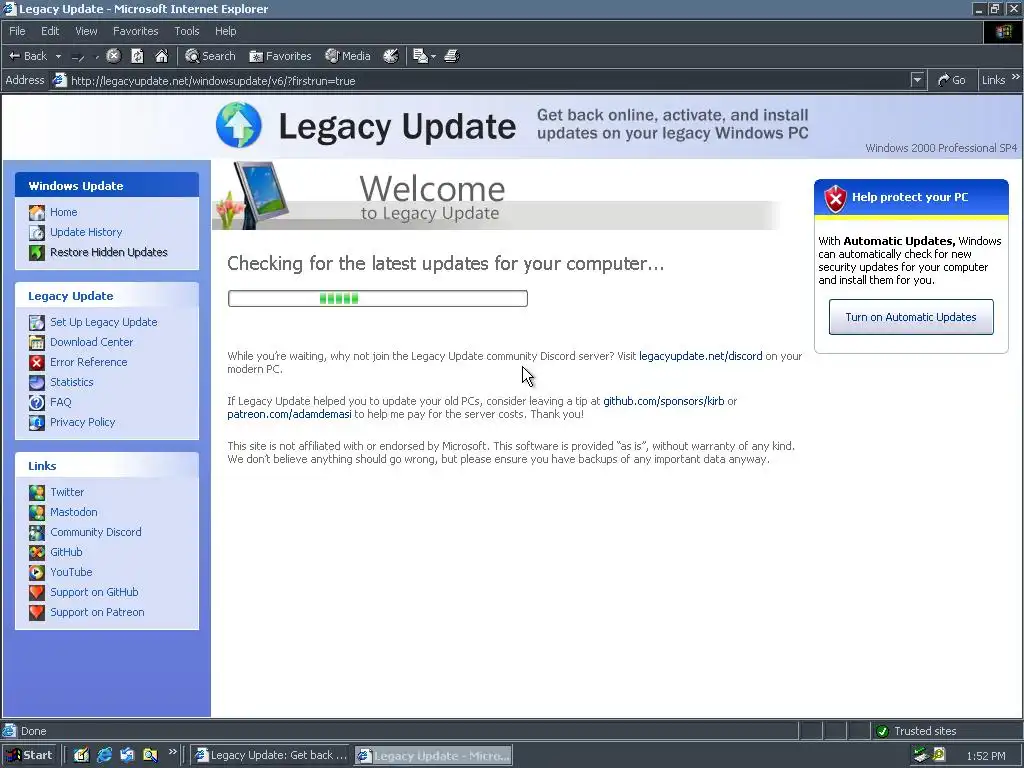Screen dimensions: 1024x768
Task: Open the History toolbar icon
Action: [x=391, y=56]
